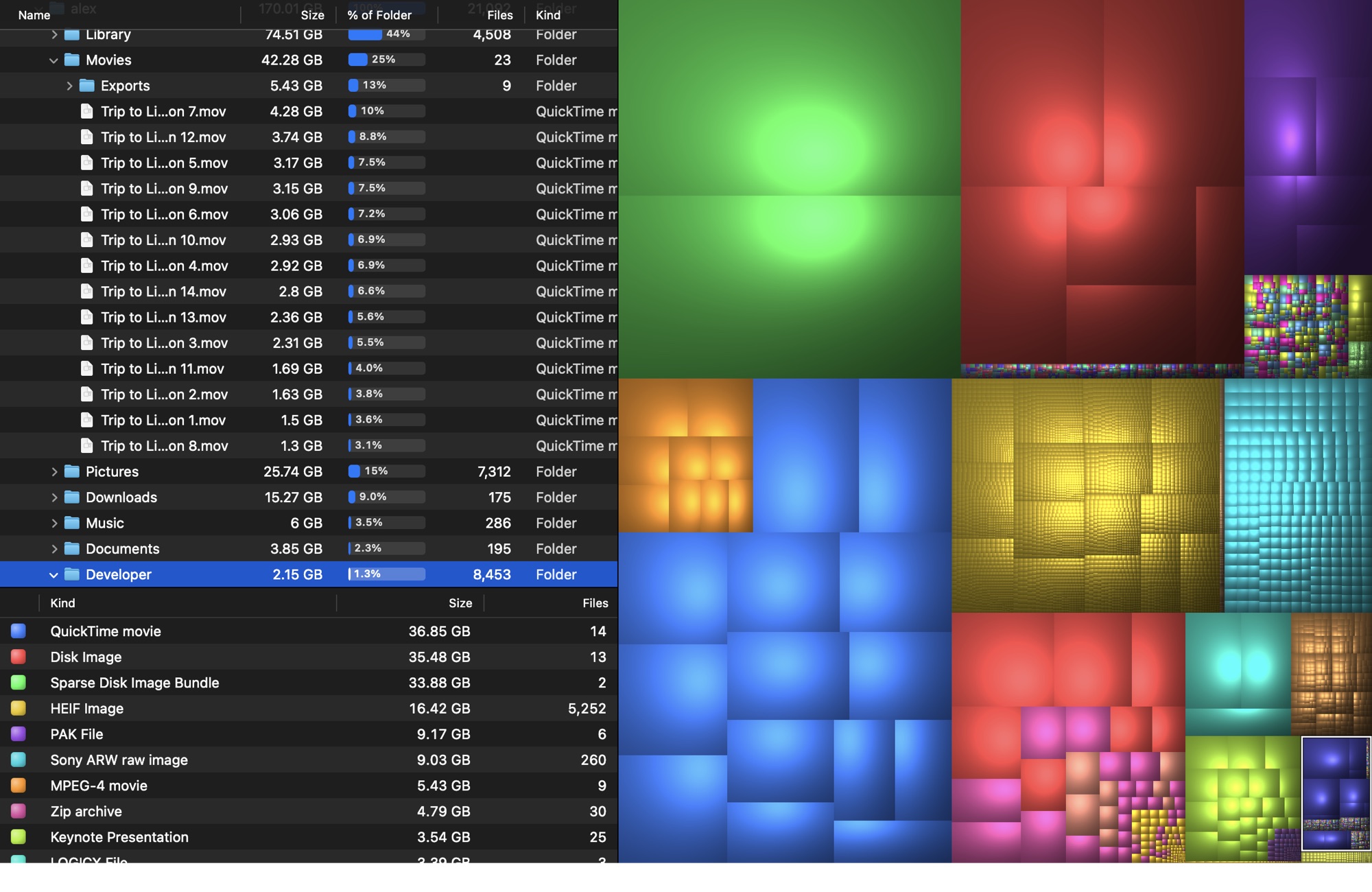Click the Documents folder icon

(72, 549)
